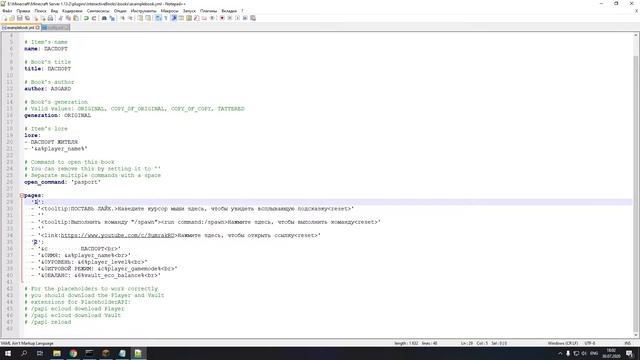Open the Инструменты menu
The width and height of the screenshot is (640, 360).
(144, 11)
